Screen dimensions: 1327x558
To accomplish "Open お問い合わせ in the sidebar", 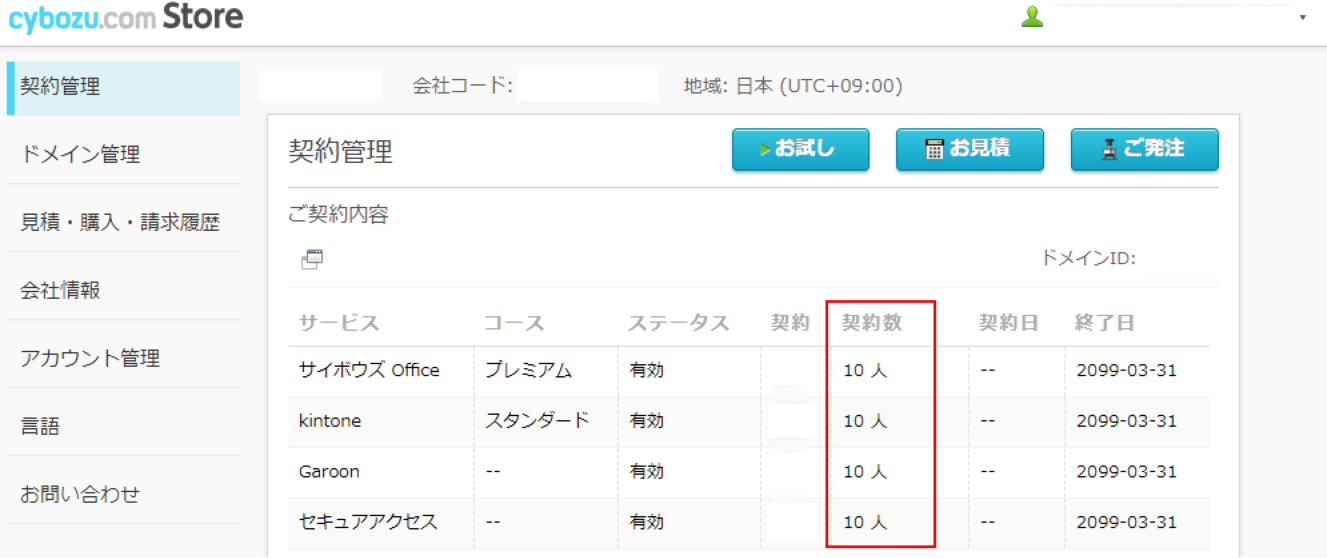I will click(x=80, y=494).
